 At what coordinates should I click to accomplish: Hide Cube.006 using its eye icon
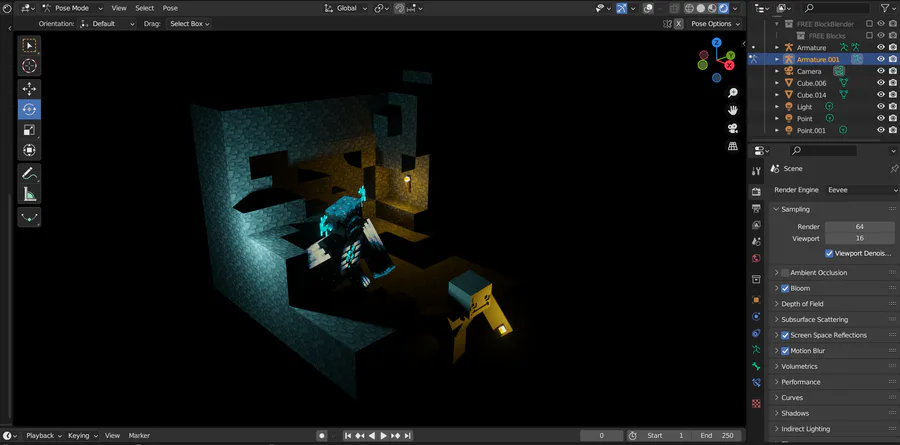tap(881, 83)
